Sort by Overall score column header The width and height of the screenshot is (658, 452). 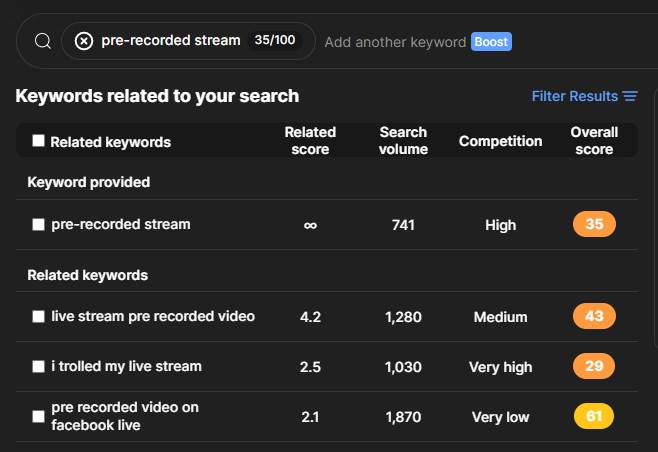(594, 141)
